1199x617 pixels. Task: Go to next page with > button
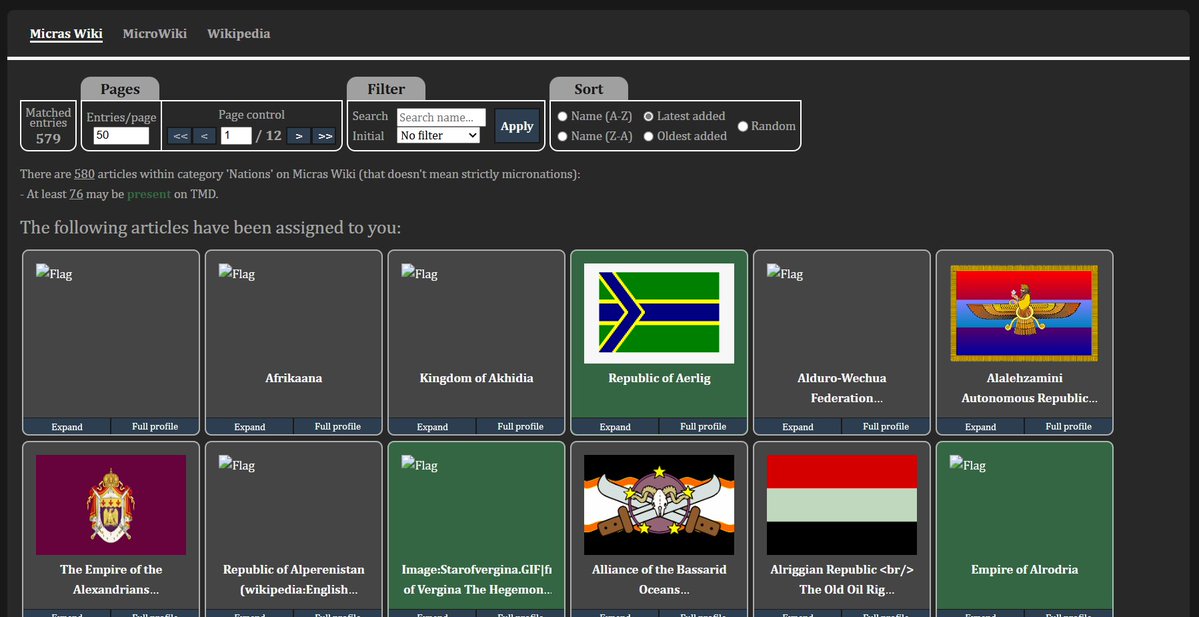[298, 135]
